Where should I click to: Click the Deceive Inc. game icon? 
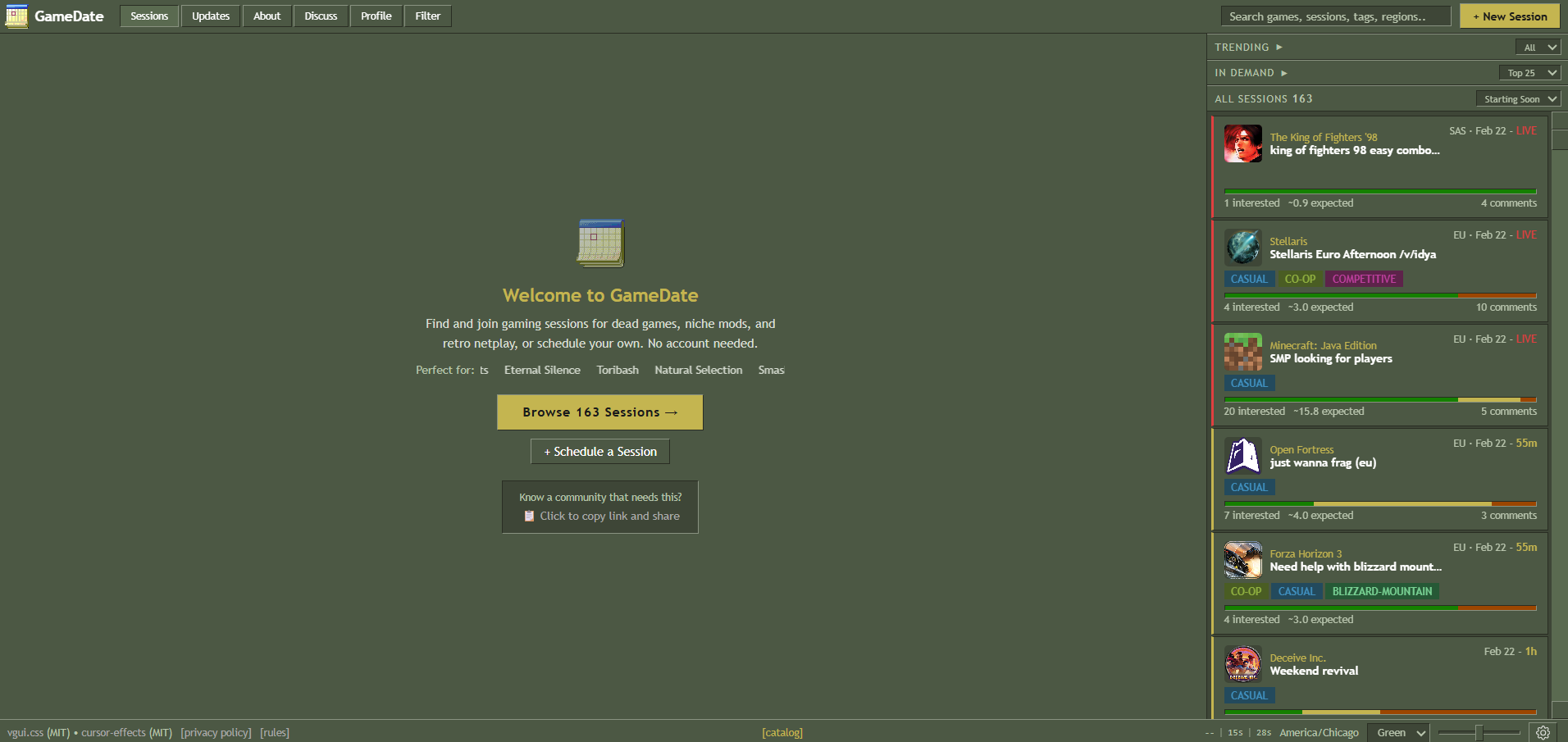click(x=1243, y=664)
